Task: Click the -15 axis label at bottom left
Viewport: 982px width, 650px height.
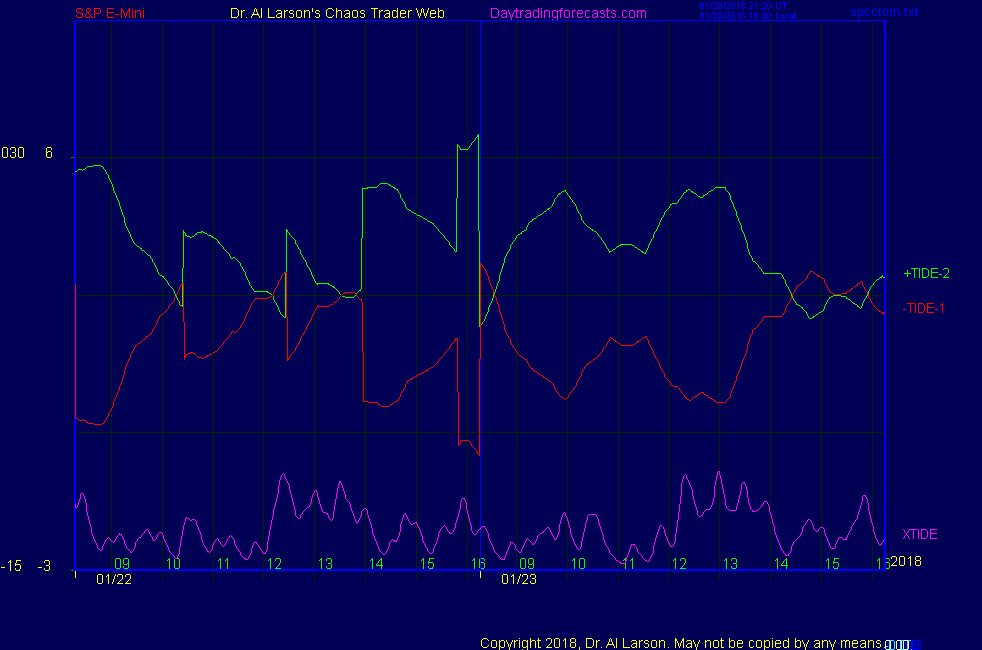Action: pos(11,567)
